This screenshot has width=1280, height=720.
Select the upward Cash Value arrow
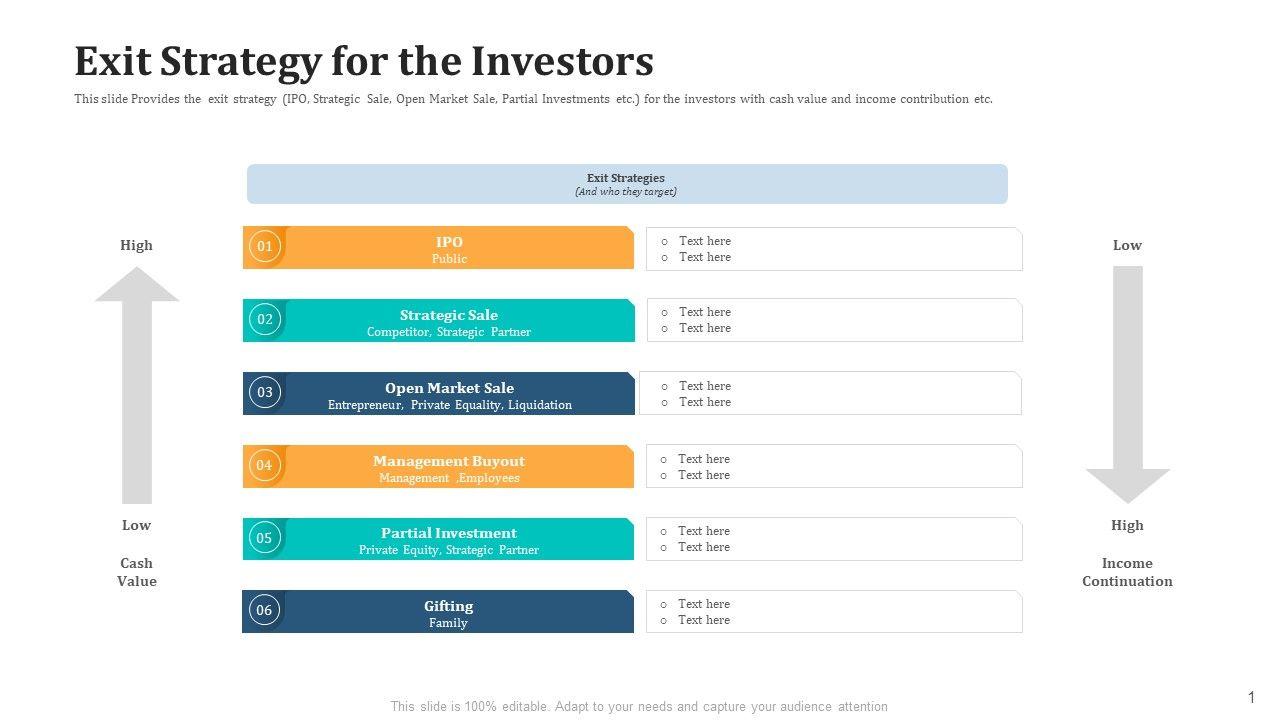pos(137,385)
